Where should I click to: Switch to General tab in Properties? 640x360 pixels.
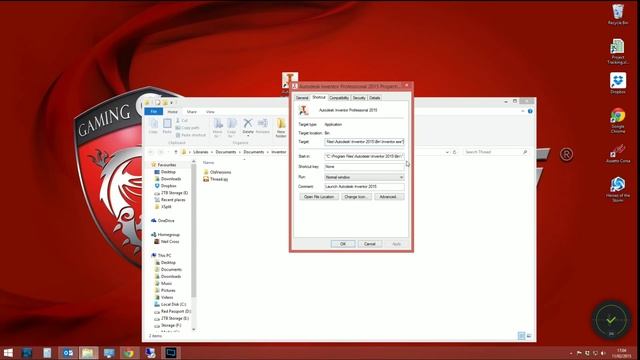302,98
